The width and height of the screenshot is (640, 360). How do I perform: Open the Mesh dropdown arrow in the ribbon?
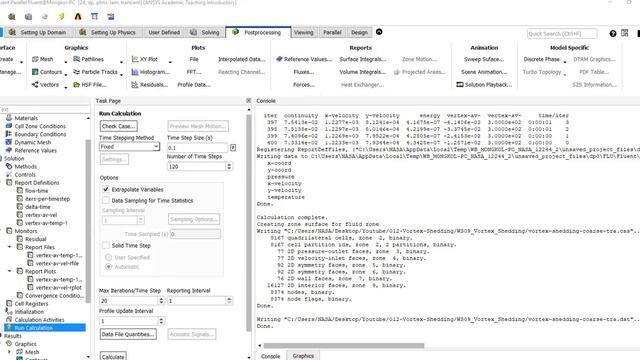tap(66, 62)
